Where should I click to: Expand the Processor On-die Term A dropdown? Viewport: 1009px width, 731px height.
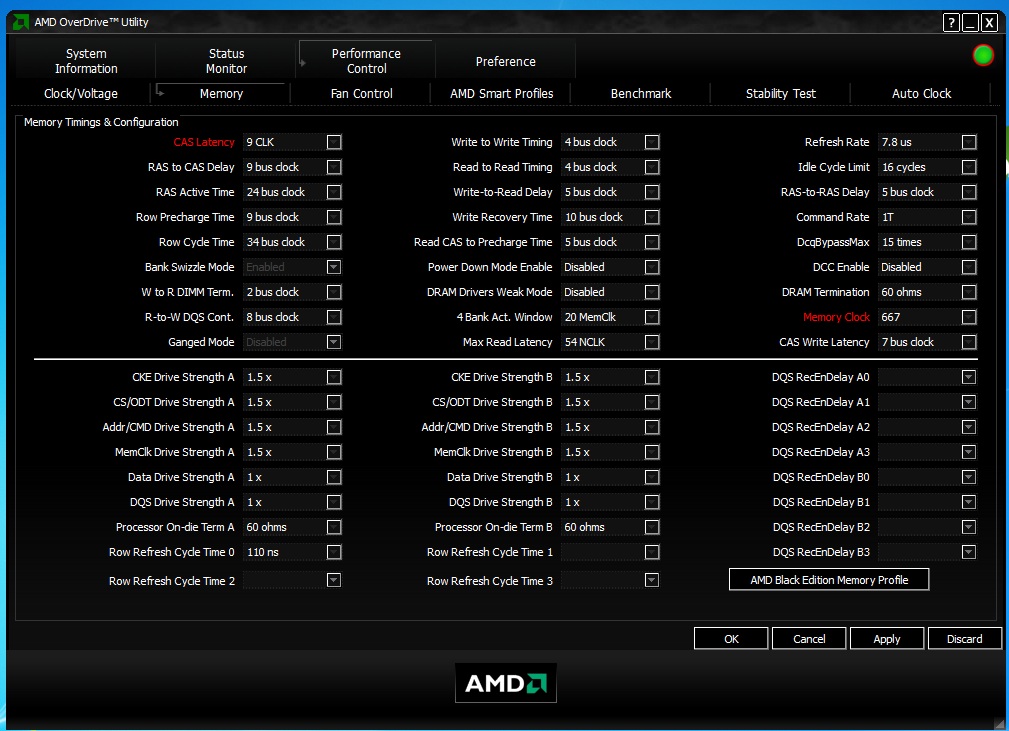click(x=334, y=528)
